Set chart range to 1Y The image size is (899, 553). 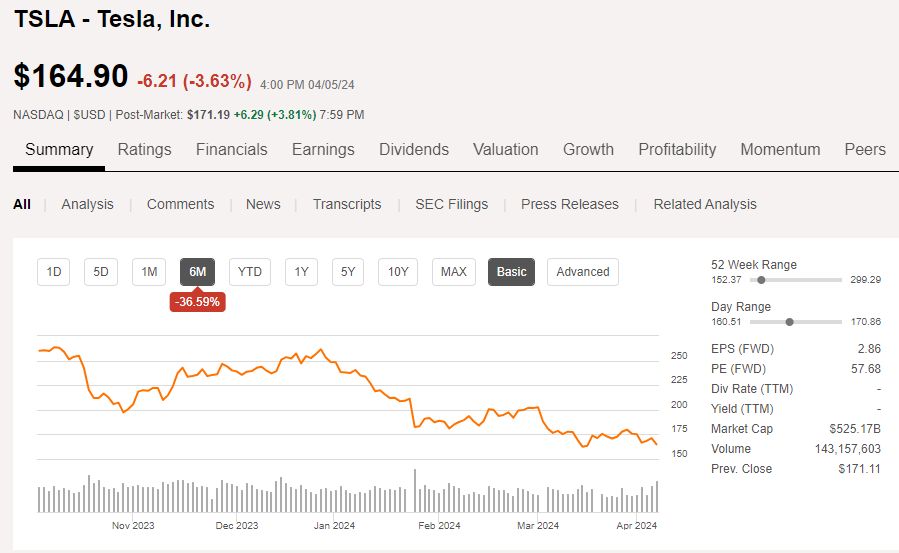[x=301, y=272]
